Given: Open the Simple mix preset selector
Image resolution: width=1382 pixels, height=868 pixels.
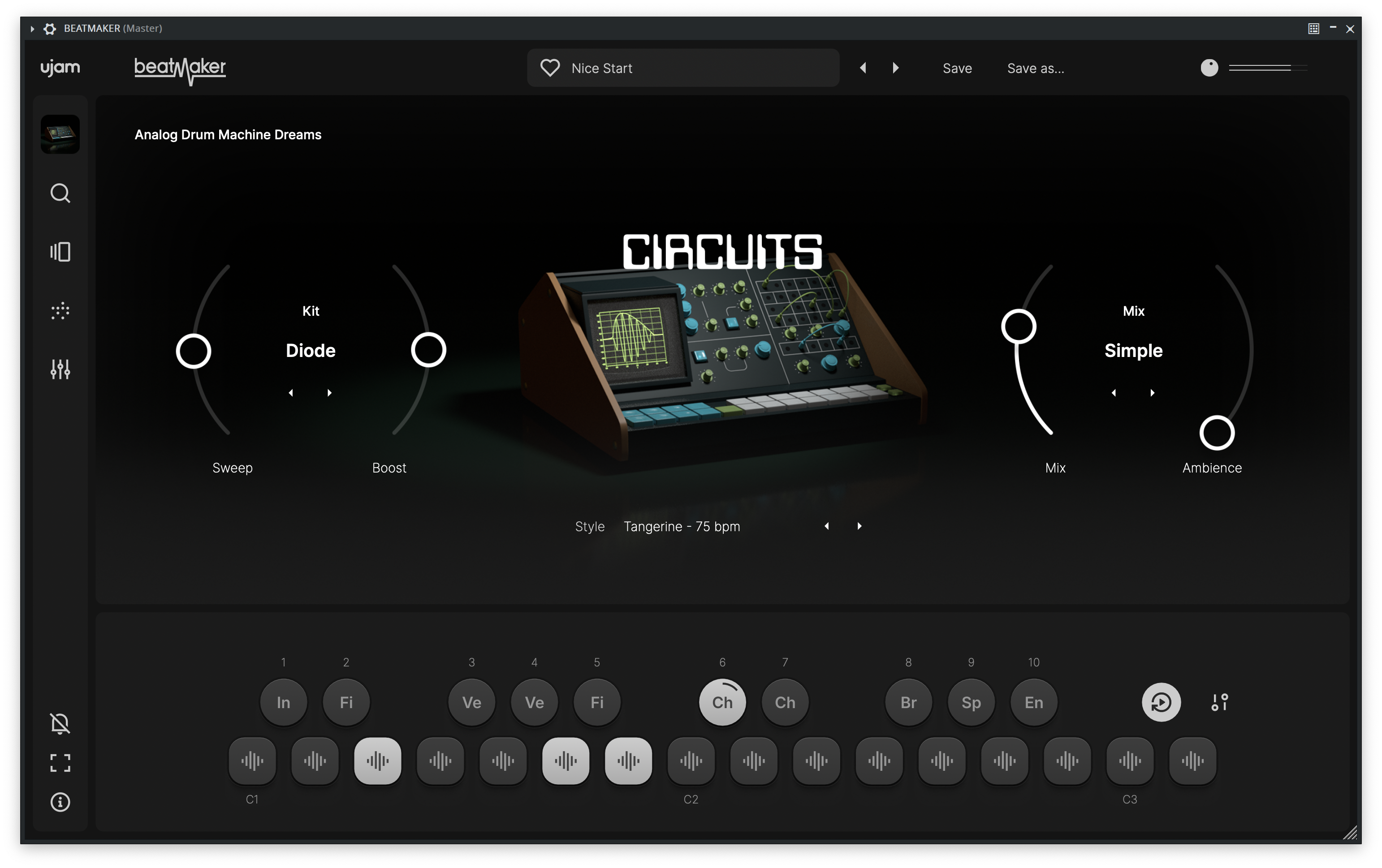Looking at the screenshot, I should [1133, 351].
